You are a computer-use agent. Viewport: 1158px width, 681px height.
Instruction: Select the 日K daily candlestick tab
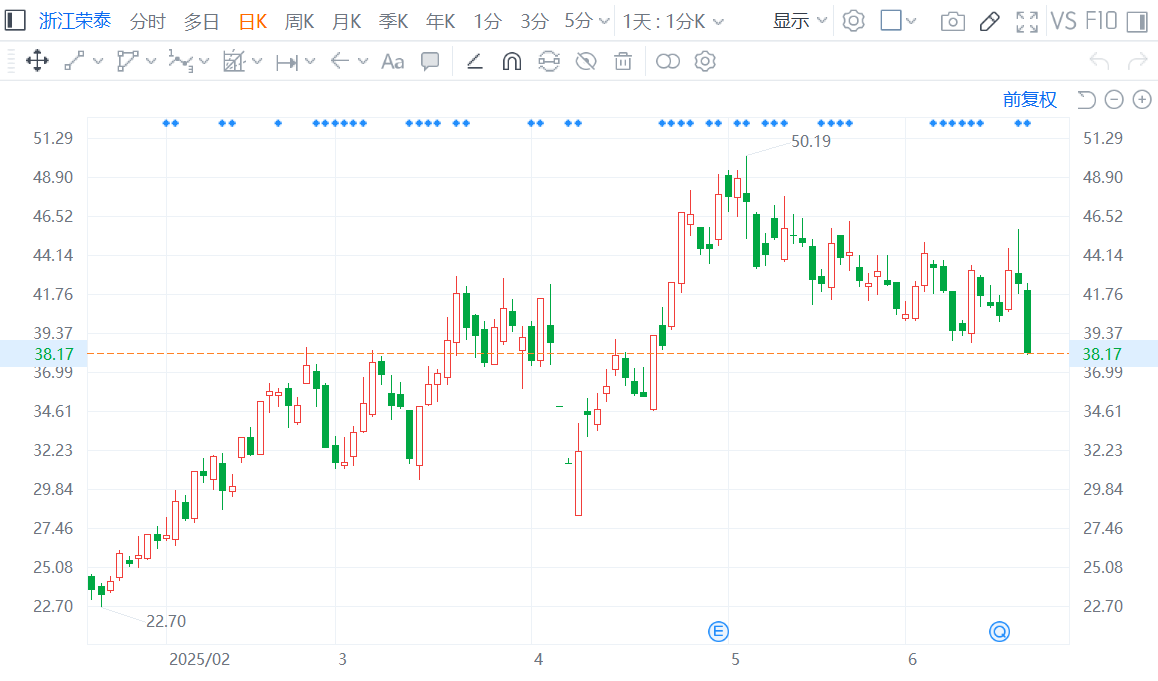253,21
